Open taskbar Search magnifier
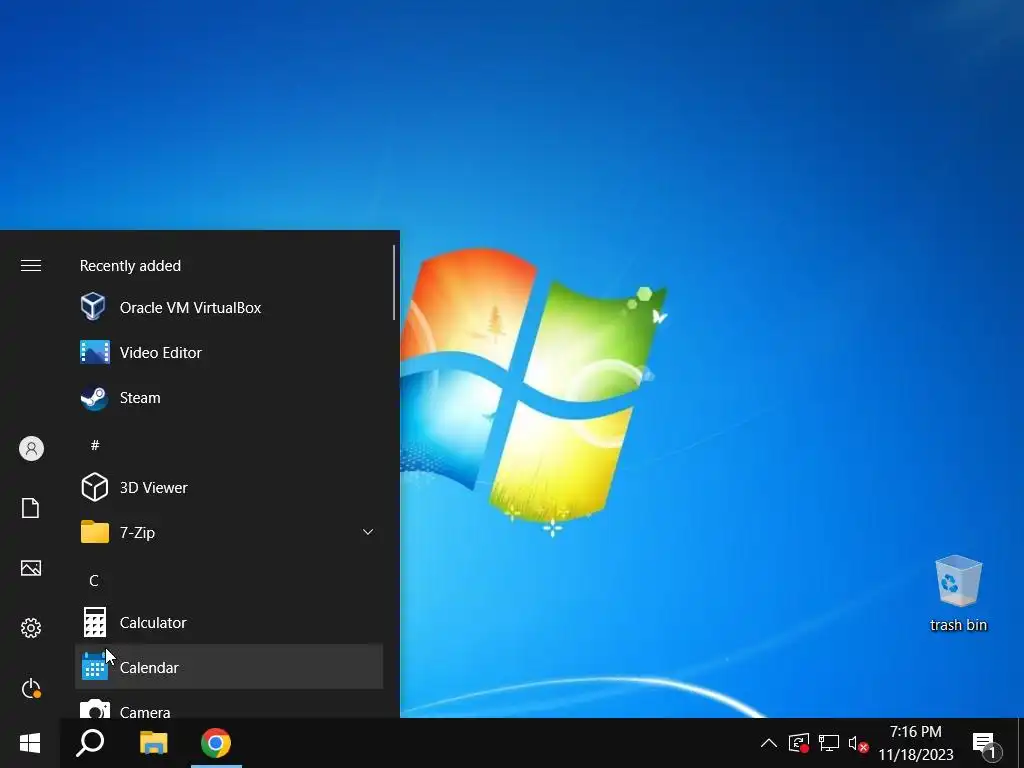The height and width of the screenshot is (768, 1024). click(90, 743)
